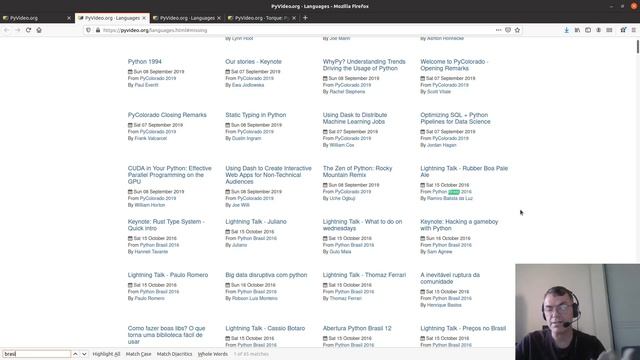Open Keynote: Hacking a gameboy with Python

tap(459, 225)
